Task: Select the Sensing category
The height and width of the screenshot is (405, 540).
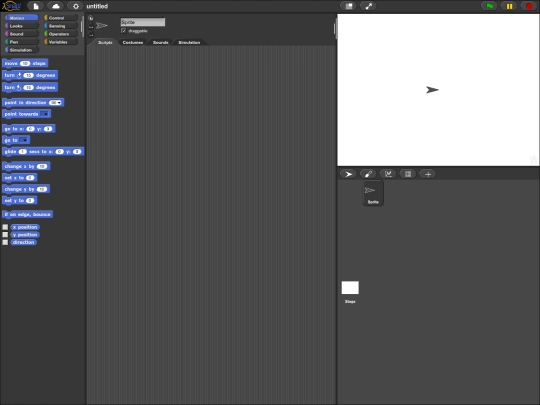Action: click(x=61, y=26)
